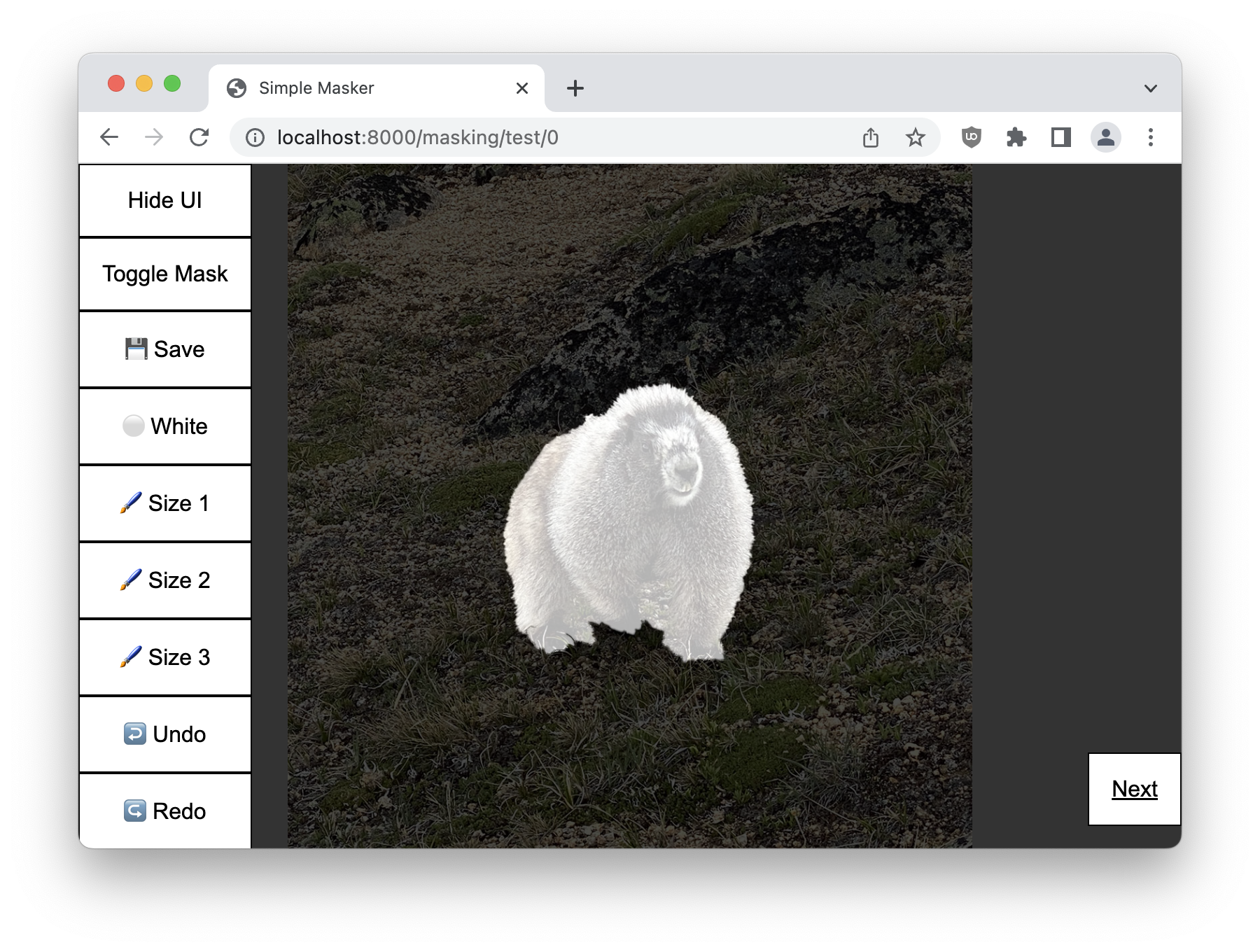View site information icon
Image resolution: width=1260 pixels, height=952 pixels.
255,138
